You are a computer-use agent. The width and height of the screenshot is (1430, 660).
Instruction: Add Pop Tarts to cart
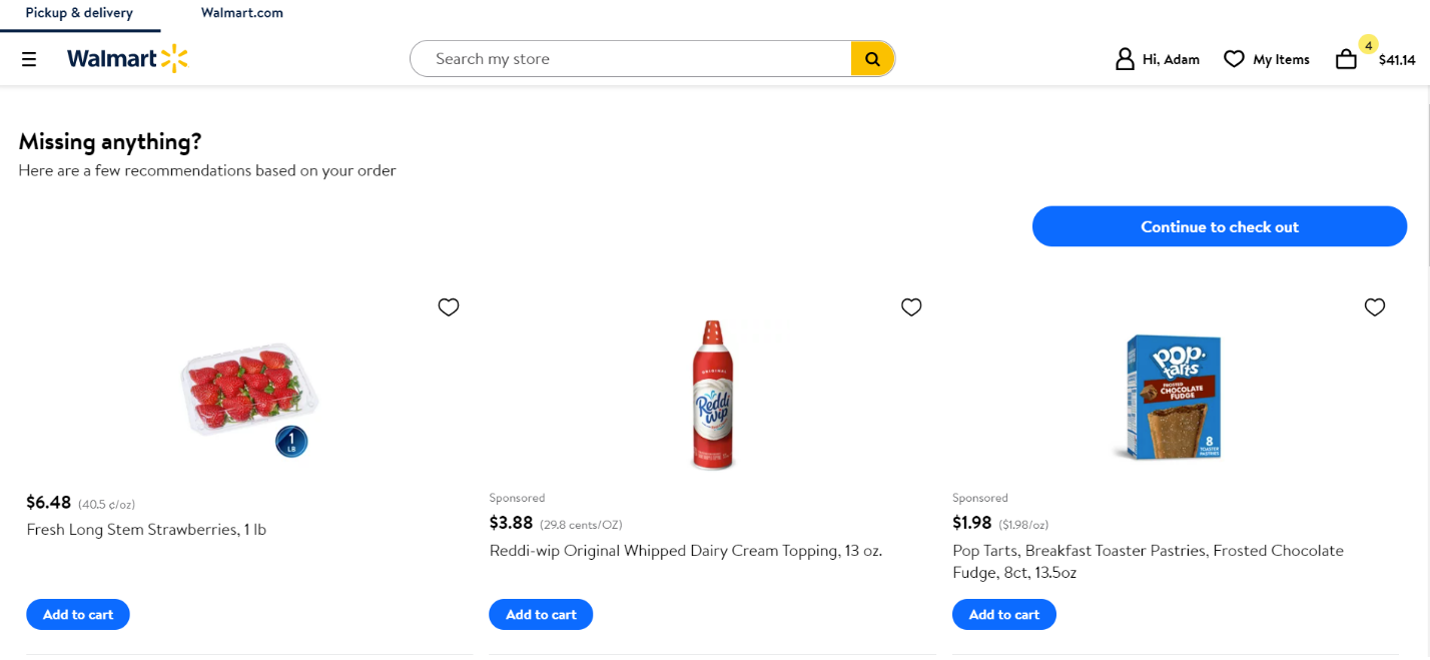coord(1004,614)
